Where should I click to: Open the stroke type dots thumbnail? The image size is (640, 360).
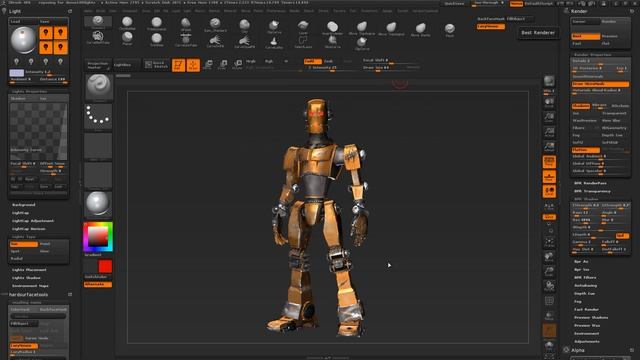98,116
